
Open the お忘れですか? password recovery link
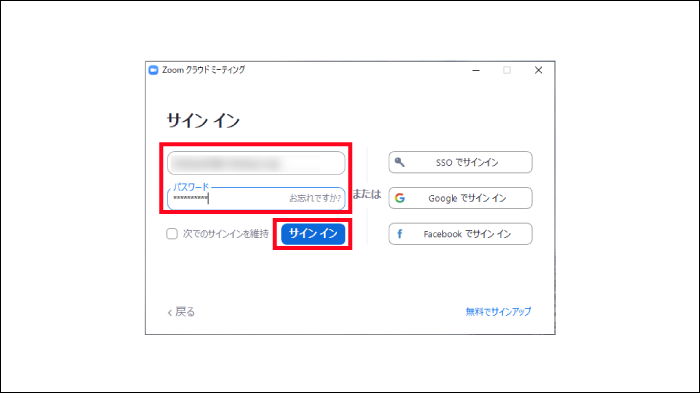(315, 198)
